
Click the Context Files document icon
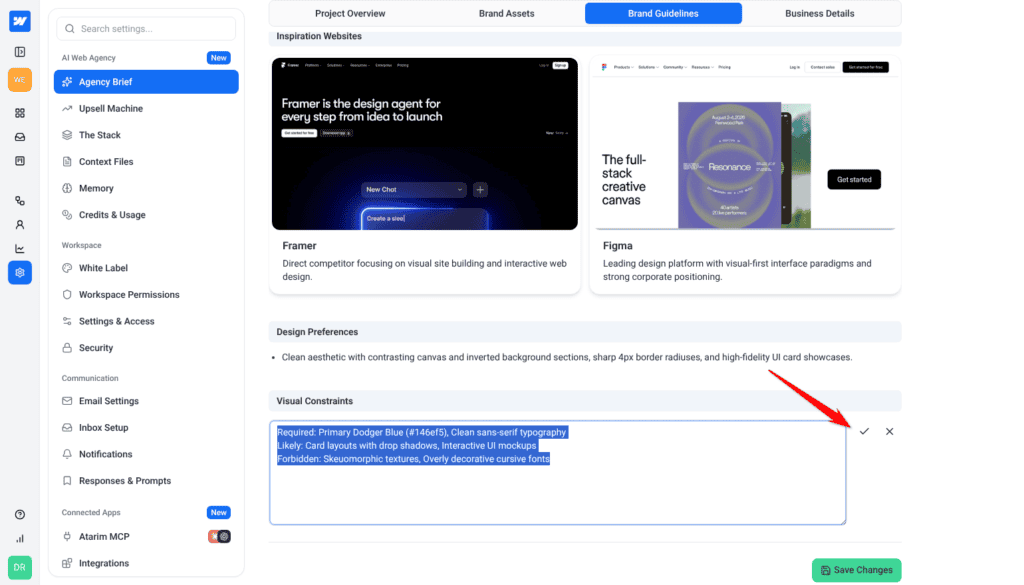tap(67, 161)
